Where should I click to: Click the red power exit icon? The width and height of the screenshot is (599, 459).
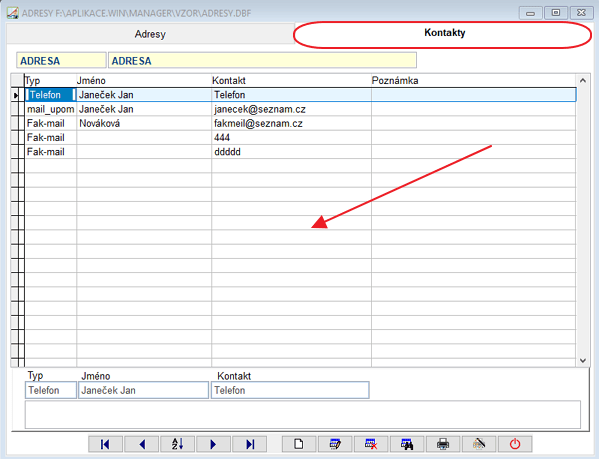tap(515, 444)
